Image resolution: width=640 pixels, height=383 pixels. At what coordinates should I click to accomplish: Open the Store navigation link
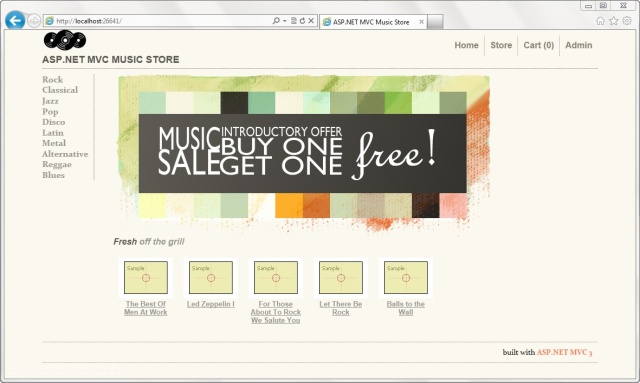coord(501,45)
